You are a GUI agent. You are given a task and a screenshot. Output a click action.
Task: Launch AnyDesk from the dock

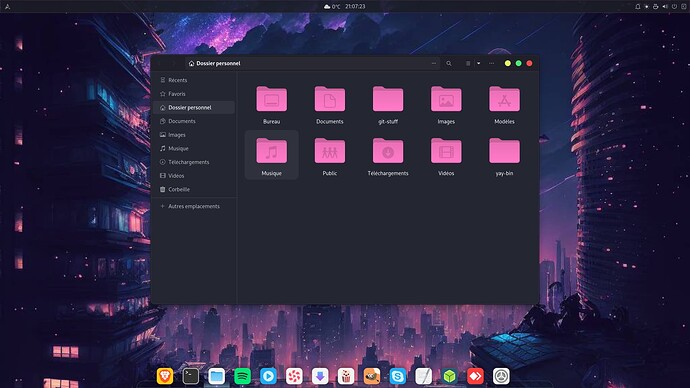475,376
